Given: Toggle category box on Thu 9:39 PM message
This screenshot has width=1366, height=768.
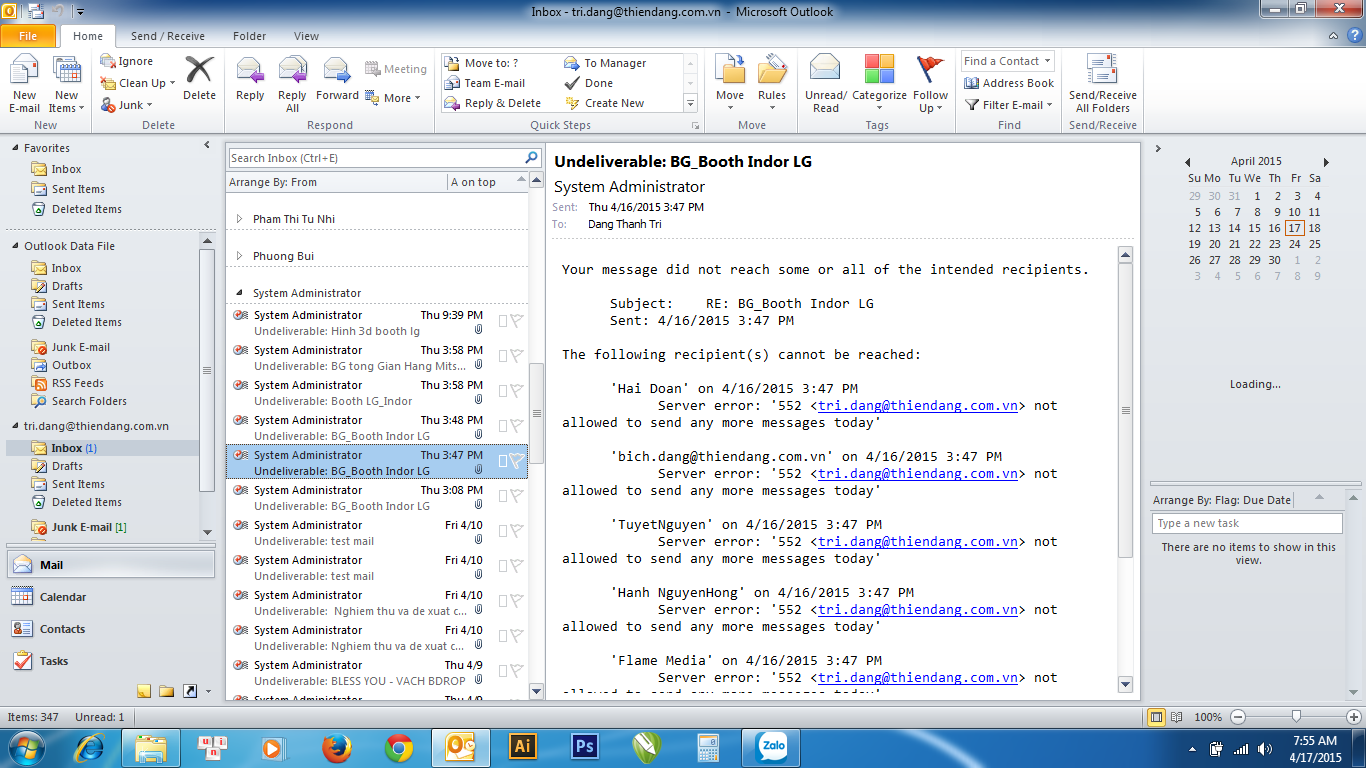Looking at the screenshot, I should coord(503,321).
